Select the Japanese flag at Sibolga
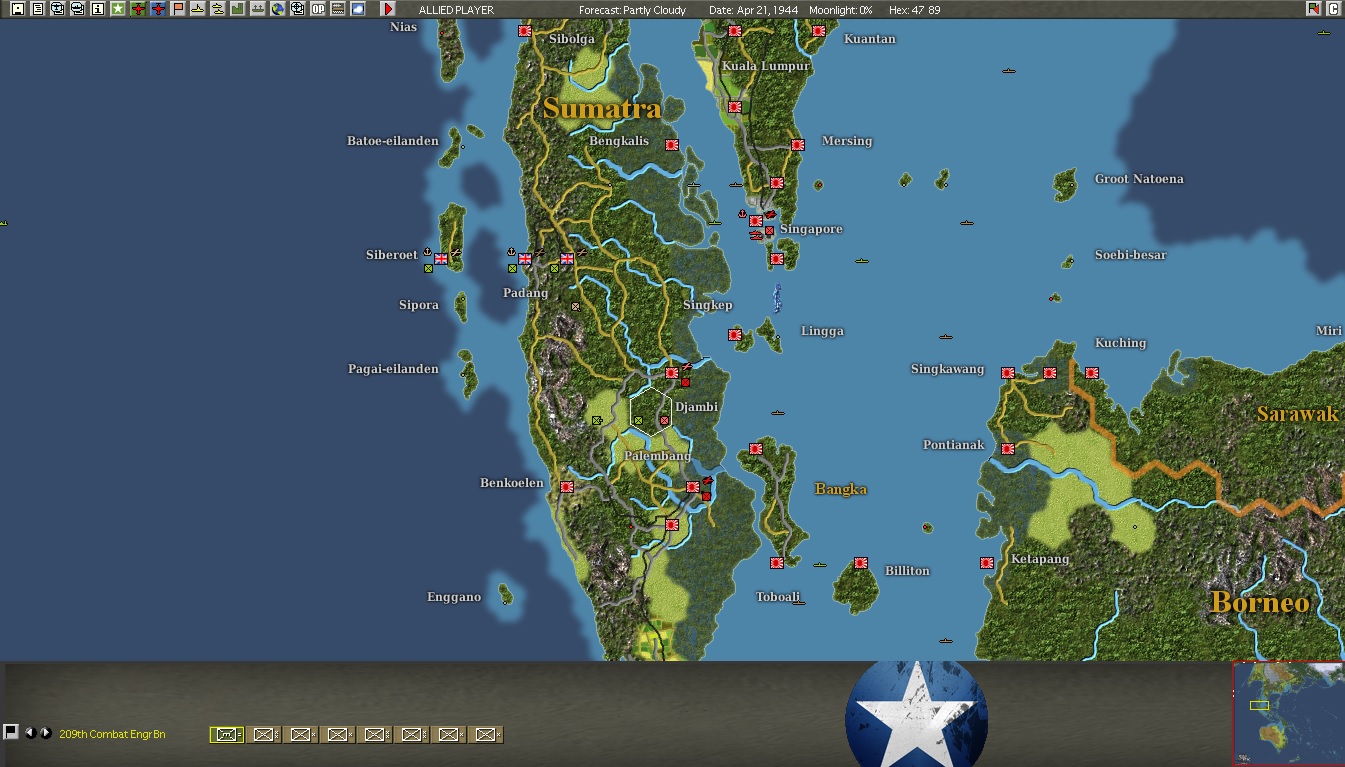The image size is (1345, 767). click(525, 31)
